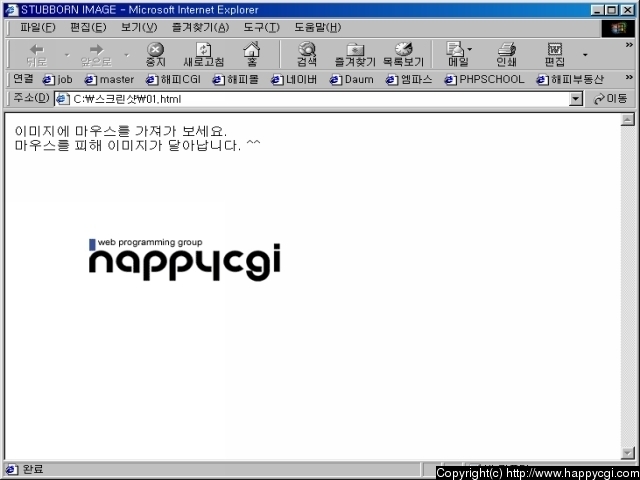This screenshot has height=480, width=640.
Task: Open the 해피CGI link bookmark
Action: pos(173,79)
